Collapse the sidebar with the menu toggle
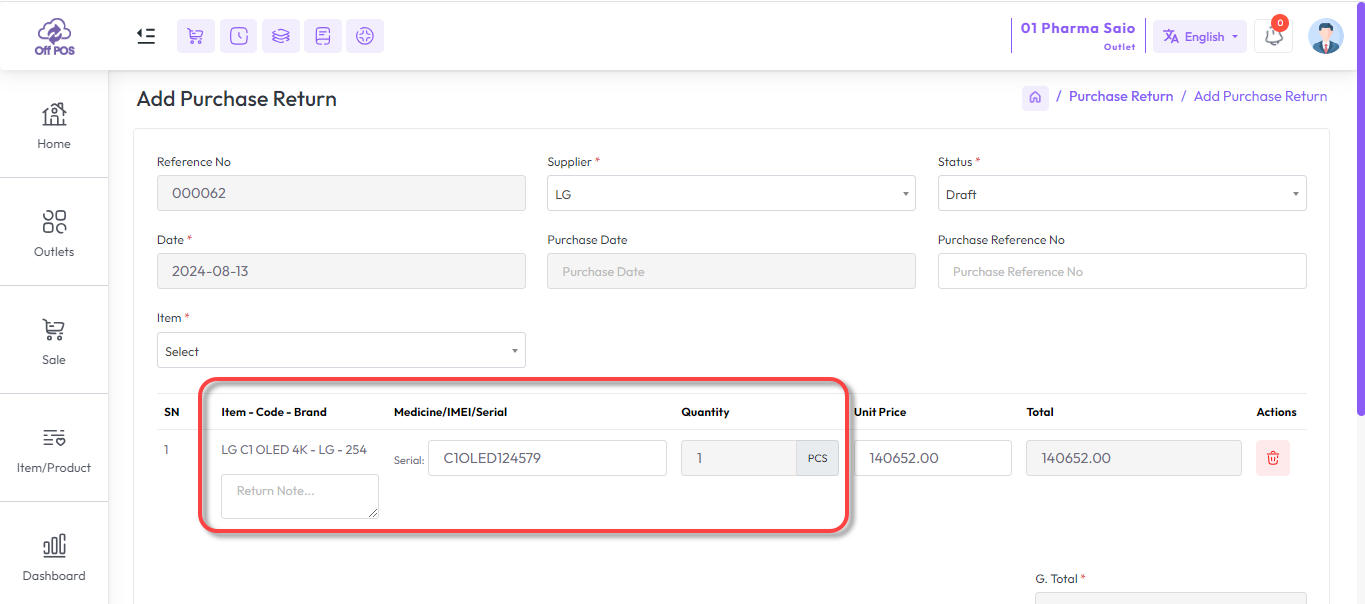Image resolution: width=1365 pixels, height=604 pixels. coord(146,36)
